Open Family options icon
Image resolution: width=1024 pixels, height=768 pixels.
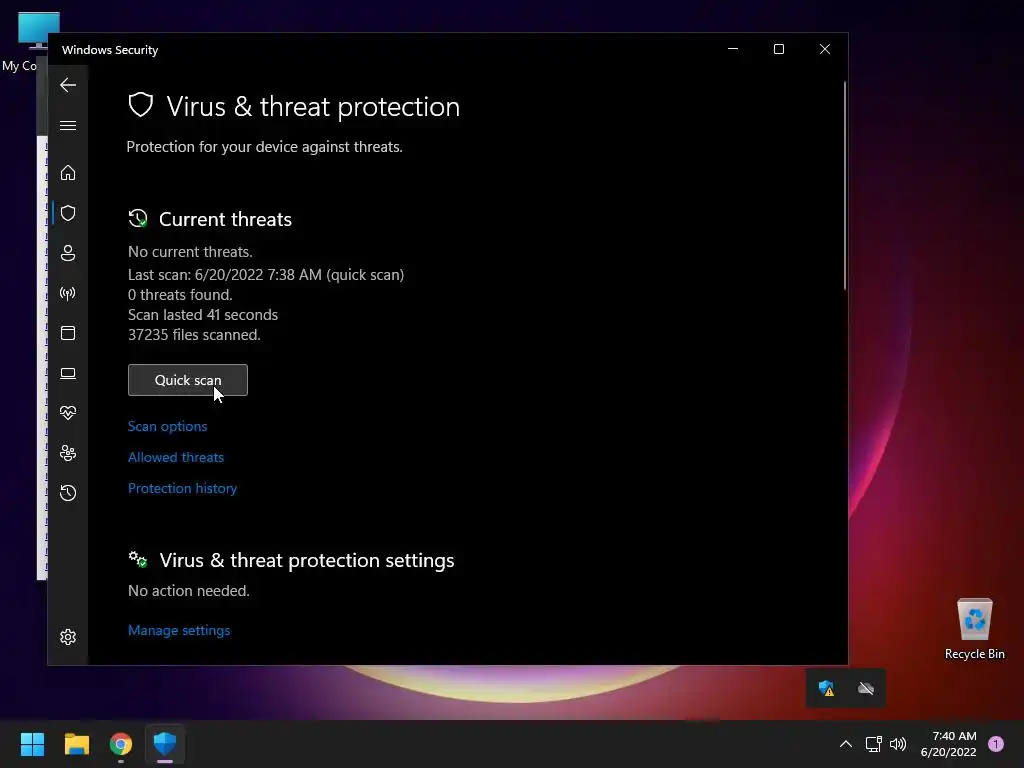[x=68, y=453]
